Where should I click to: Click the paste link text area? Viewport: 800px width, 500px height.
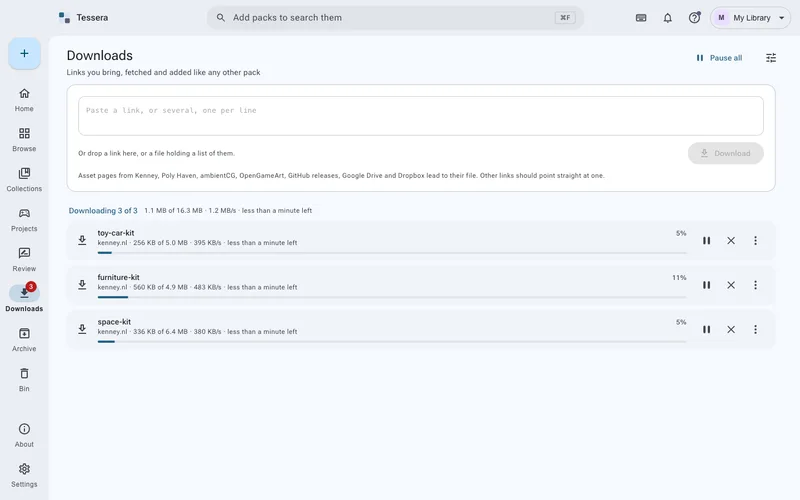[x=420, y=116]
